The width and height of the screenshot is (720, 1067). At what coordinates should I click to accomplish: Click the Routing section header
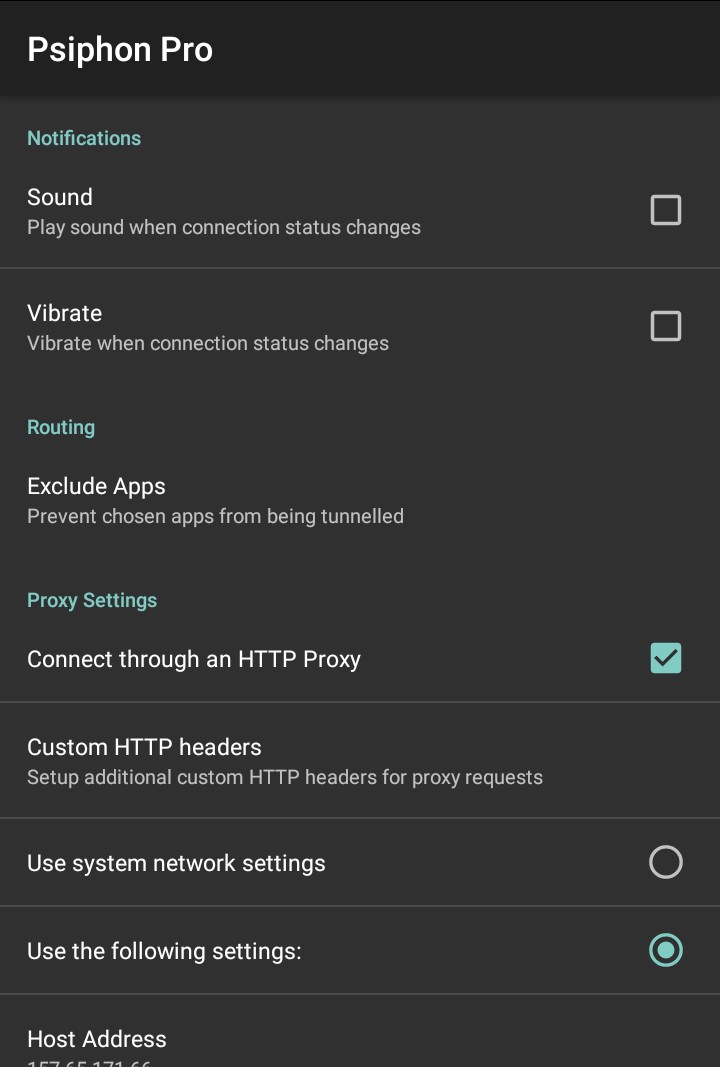61,427
